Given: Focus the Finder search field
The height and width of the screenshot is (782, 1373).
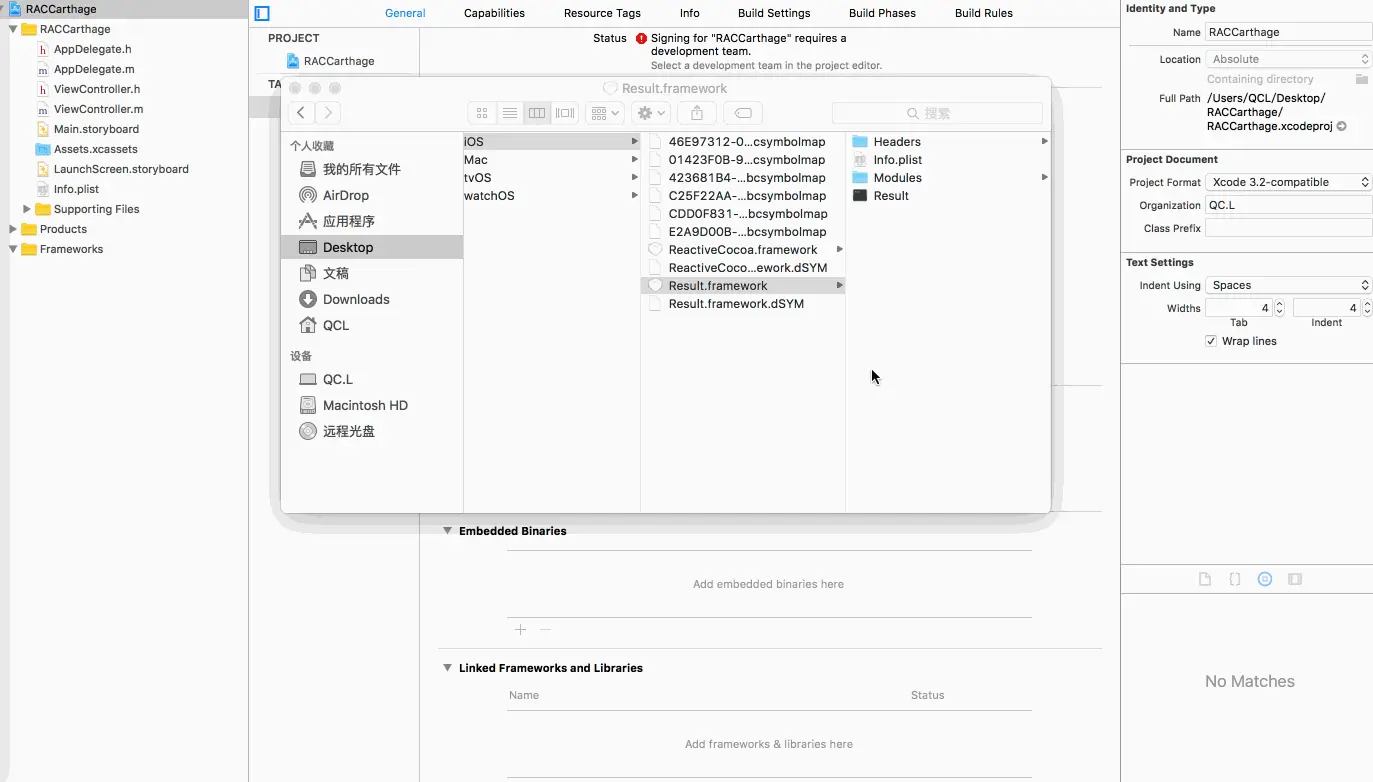Looking at the screenshot, I should click(x=937, y=113).
